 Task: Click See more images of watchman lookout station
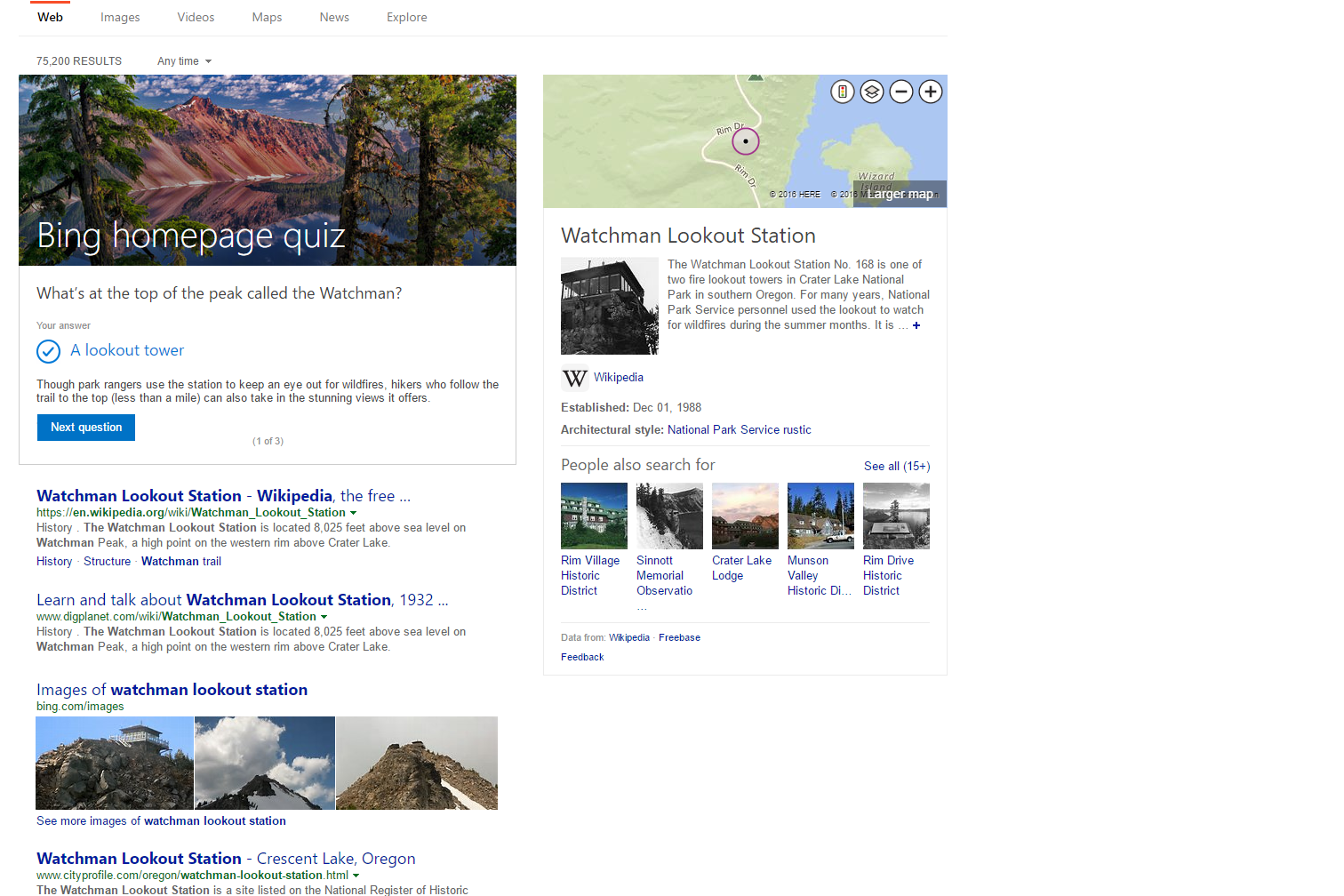161,821
